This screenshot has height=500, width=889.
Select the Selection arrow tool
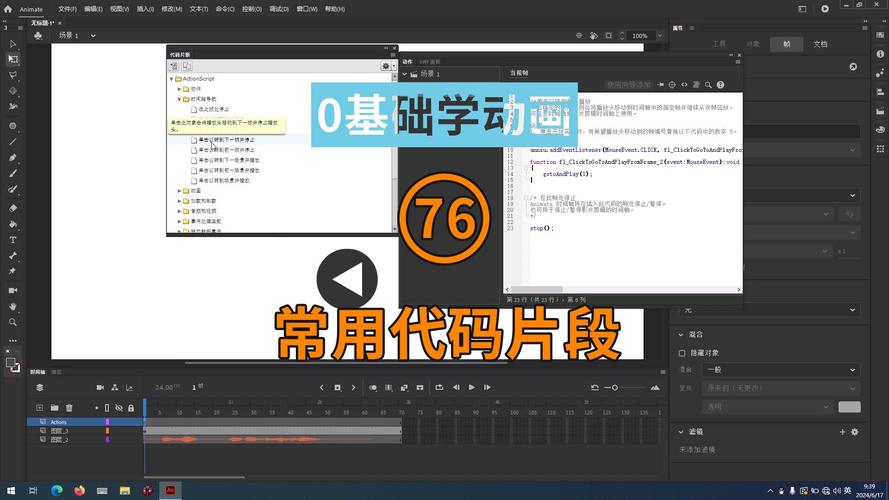coord(12,44)
